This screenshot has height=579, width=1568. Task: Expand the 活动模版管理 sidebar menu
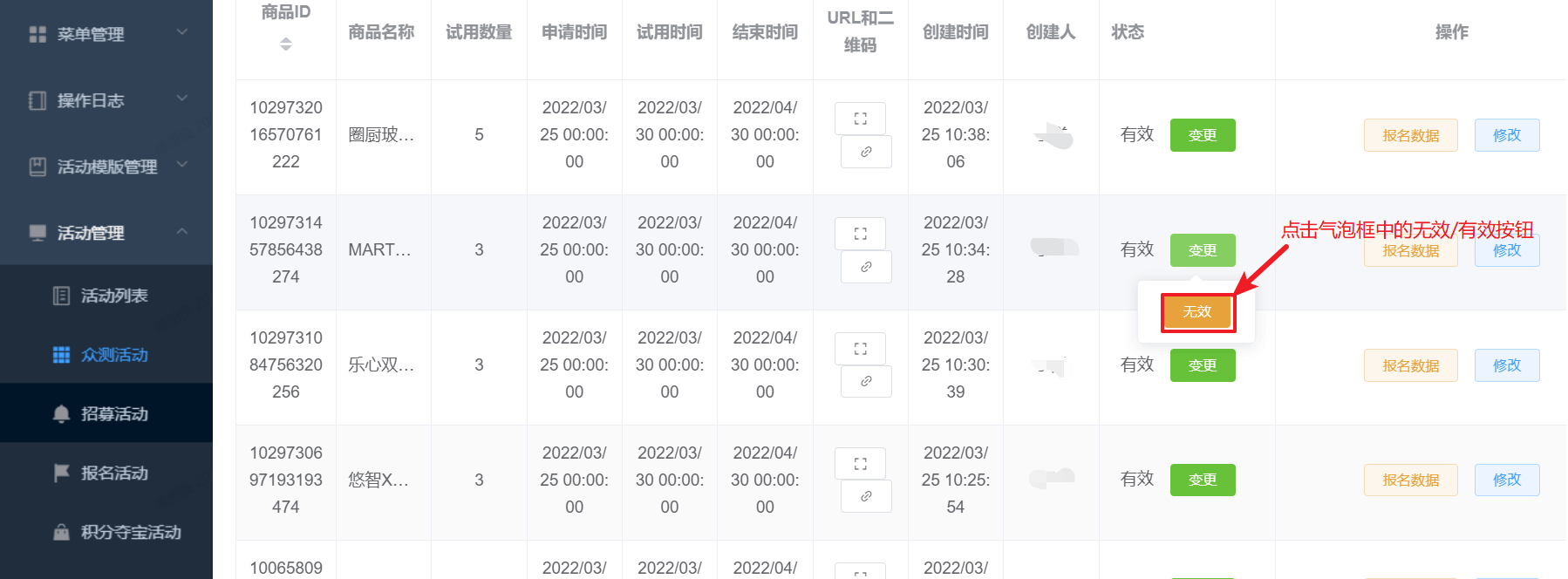click(106, 167)
